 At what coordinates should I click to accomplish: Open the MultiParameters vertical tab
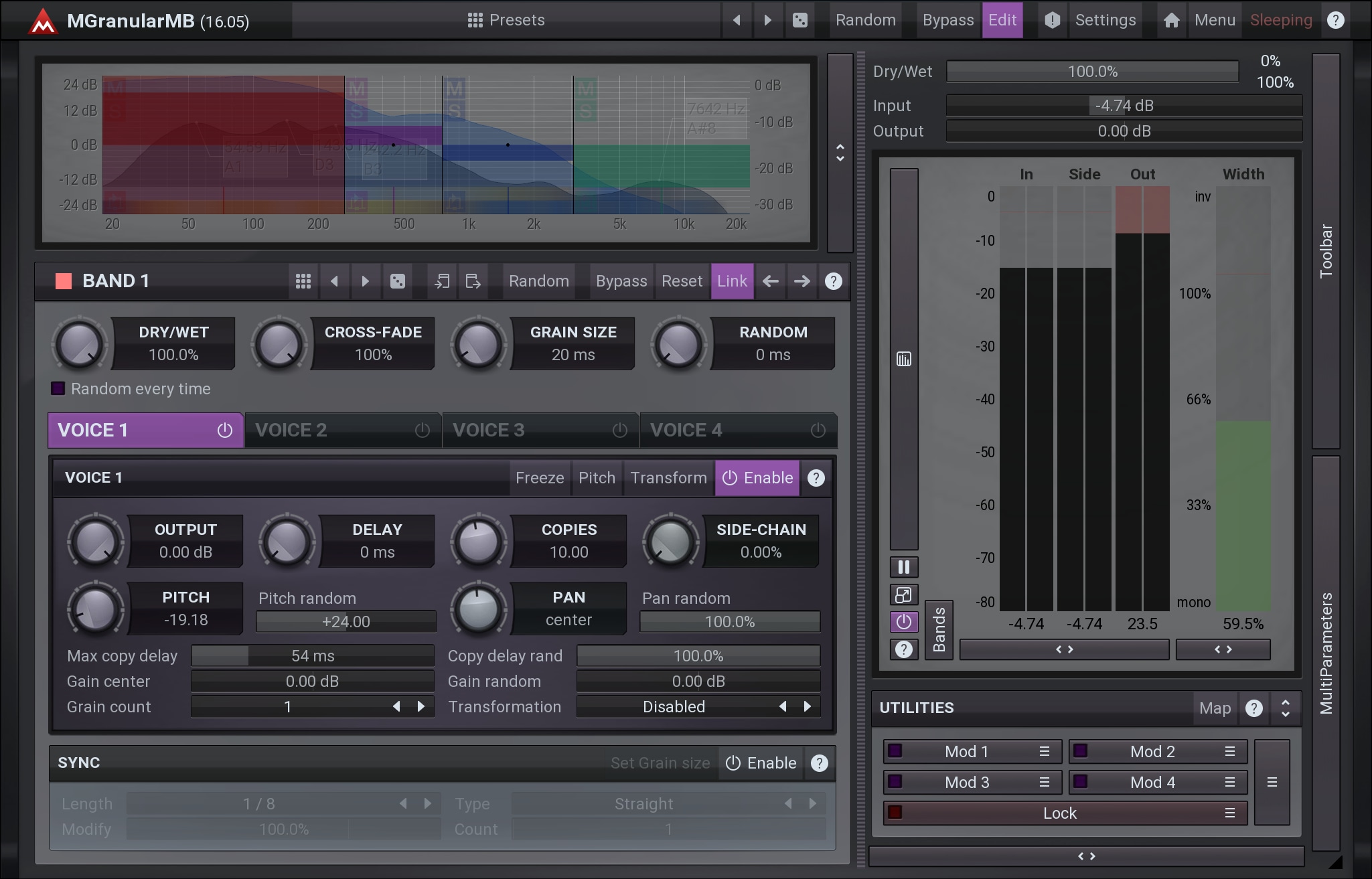(1326, 653)
